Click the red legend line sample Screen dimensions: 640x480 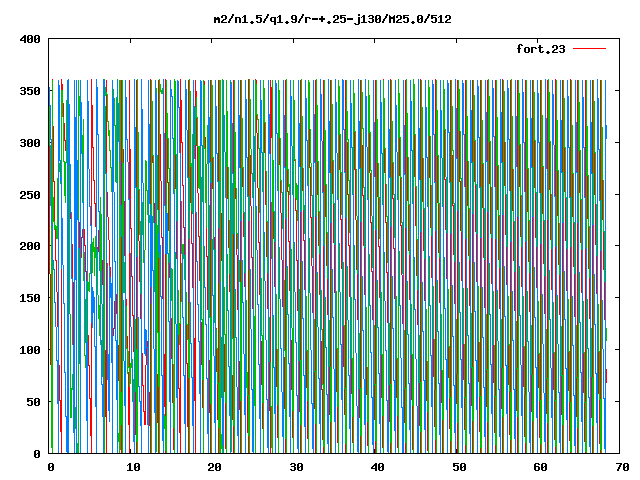pos(589,49)
